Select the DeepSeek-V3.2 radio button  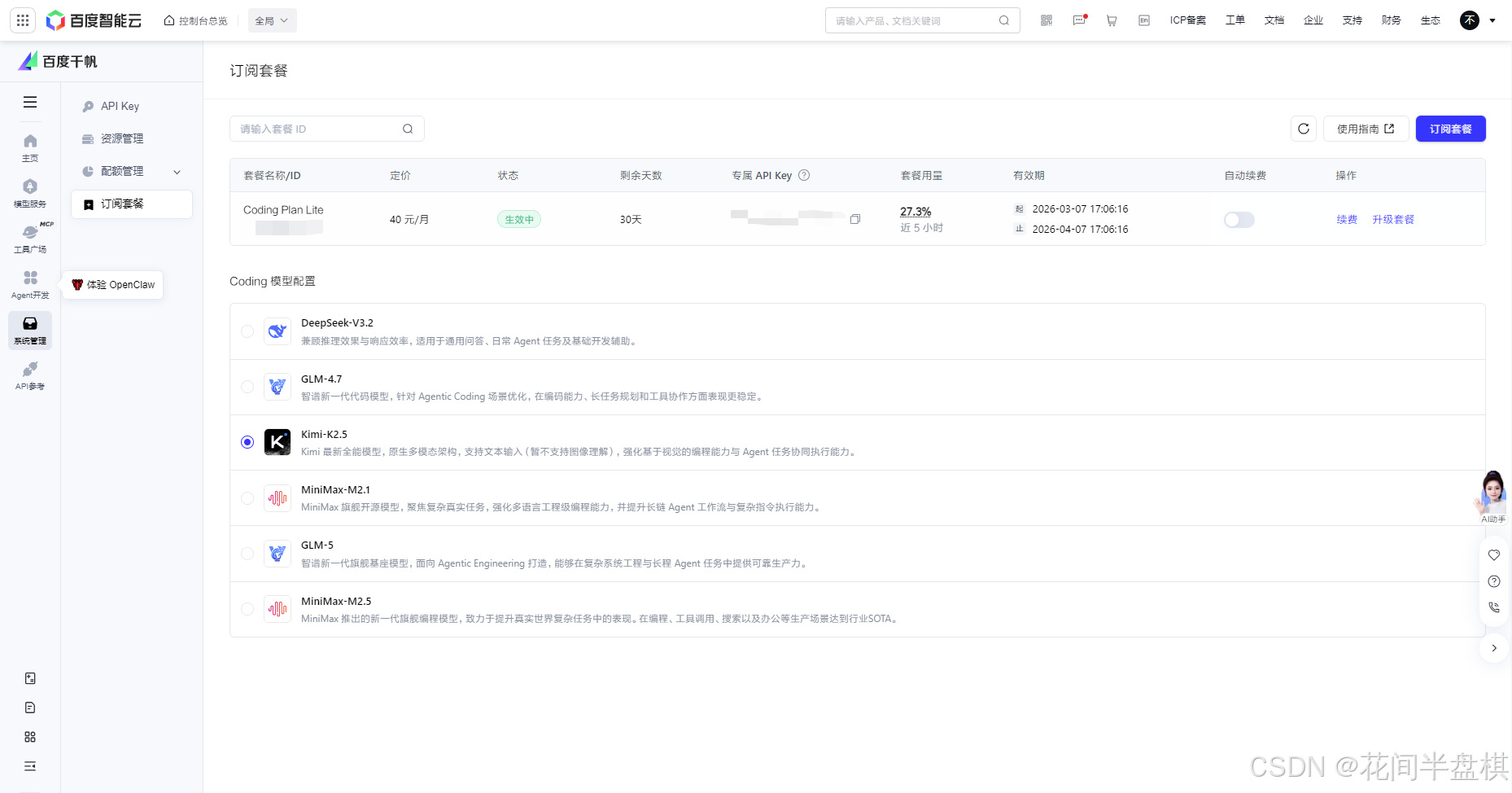coord(247,331)
